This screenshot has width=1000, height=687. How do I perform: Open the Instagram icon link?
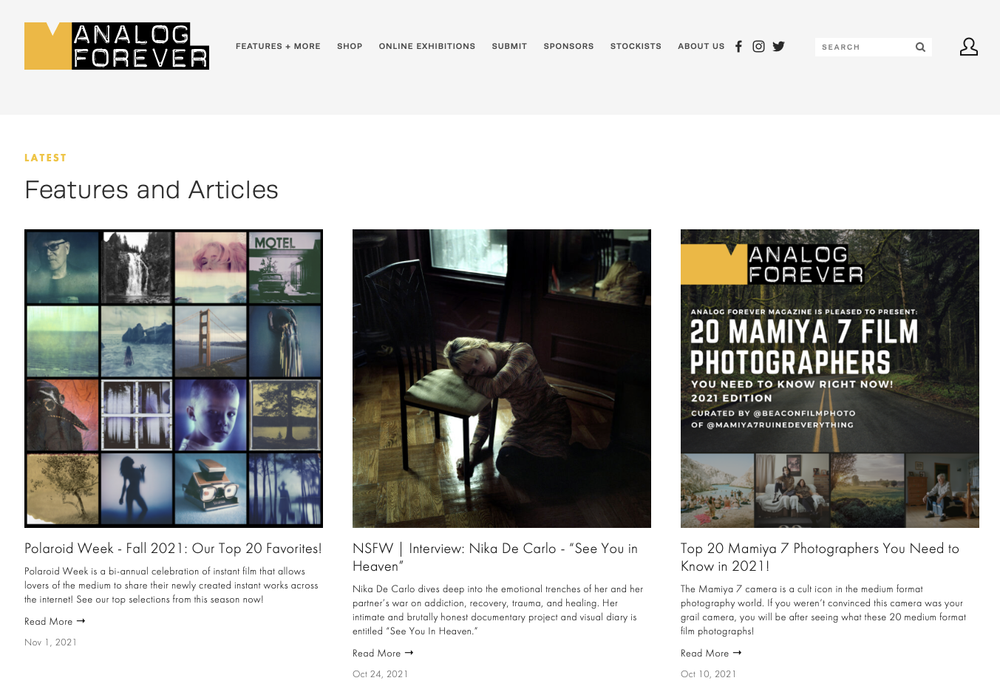pyautogui.click(x=758, y=47)
